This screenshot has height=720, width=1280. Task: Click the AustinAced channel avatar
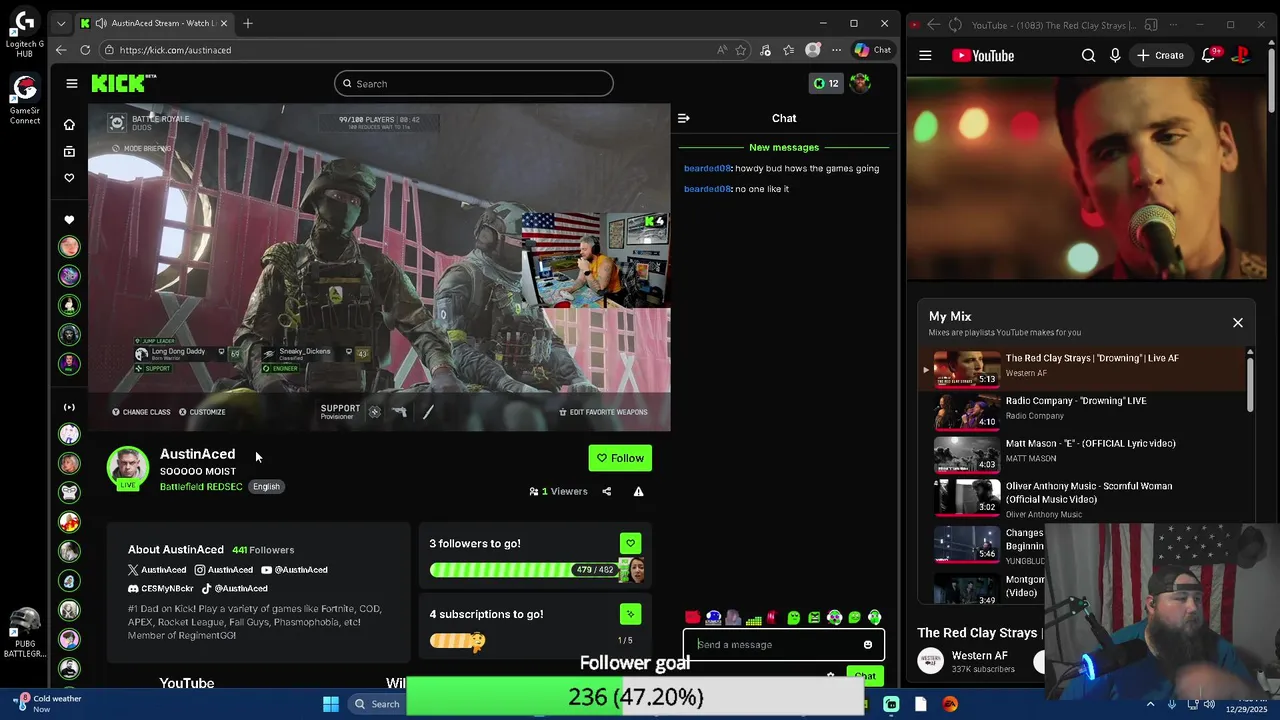point(128,467)
